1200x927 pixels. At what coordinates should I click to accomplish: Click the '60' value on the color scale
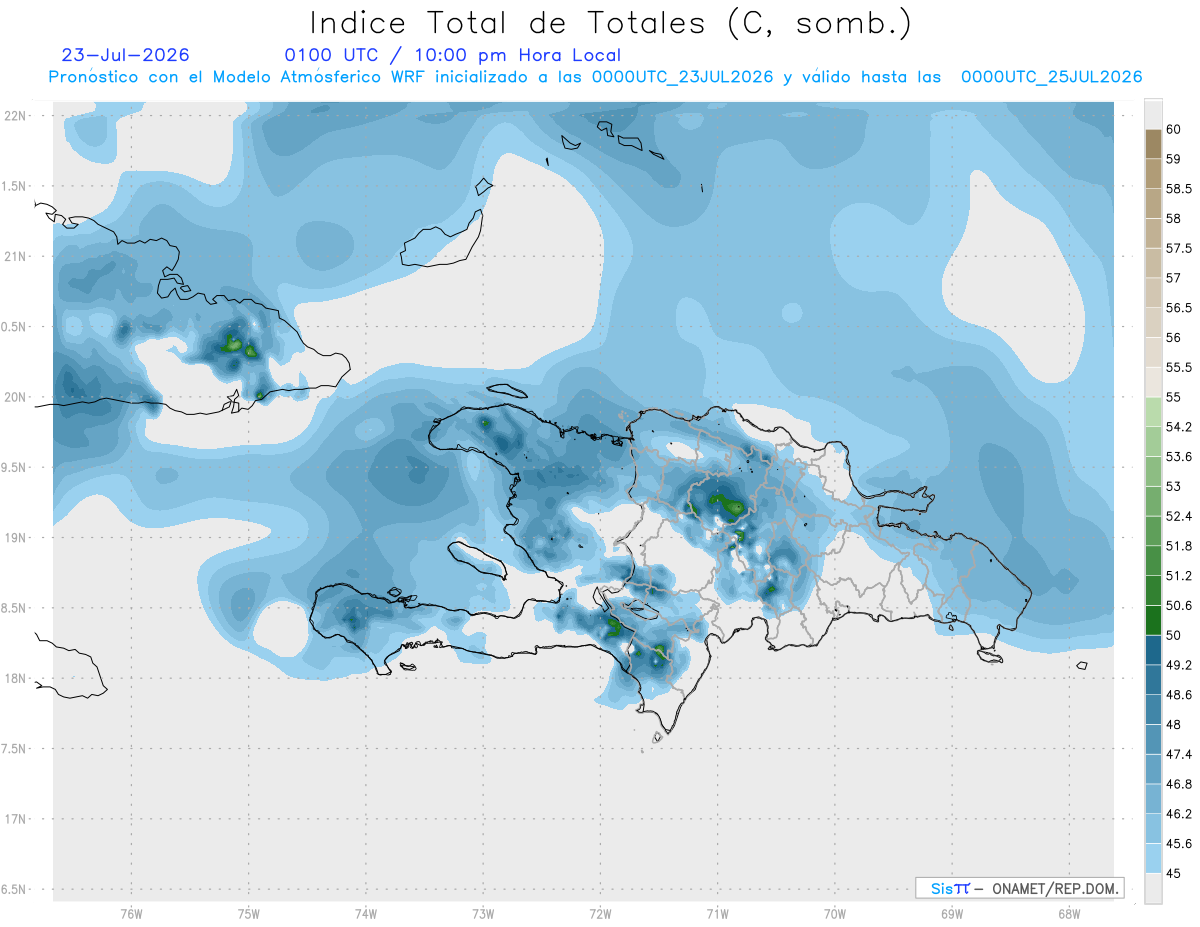[x=1174, y=129]
